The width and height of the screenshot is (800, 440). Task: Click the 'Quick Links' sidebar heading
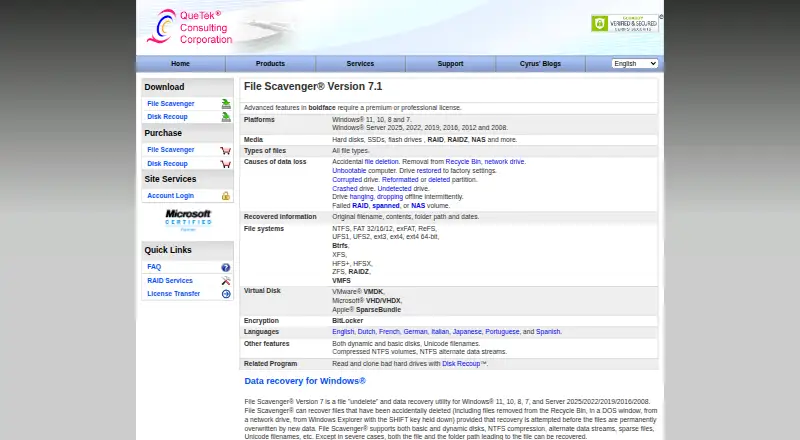coord(168,250)
